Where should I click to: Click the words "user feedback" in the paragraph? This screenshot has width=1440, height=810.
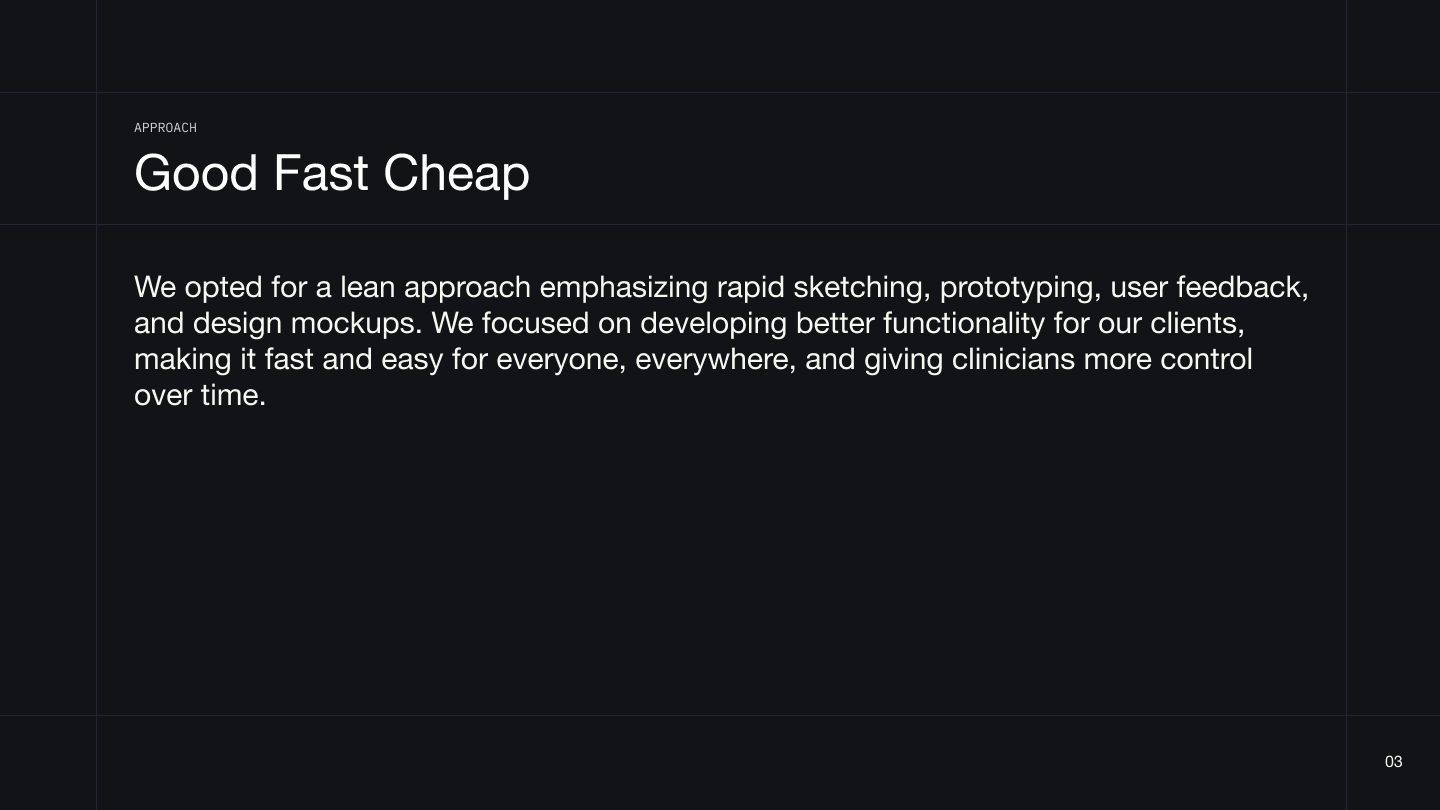click(1207, 287)
